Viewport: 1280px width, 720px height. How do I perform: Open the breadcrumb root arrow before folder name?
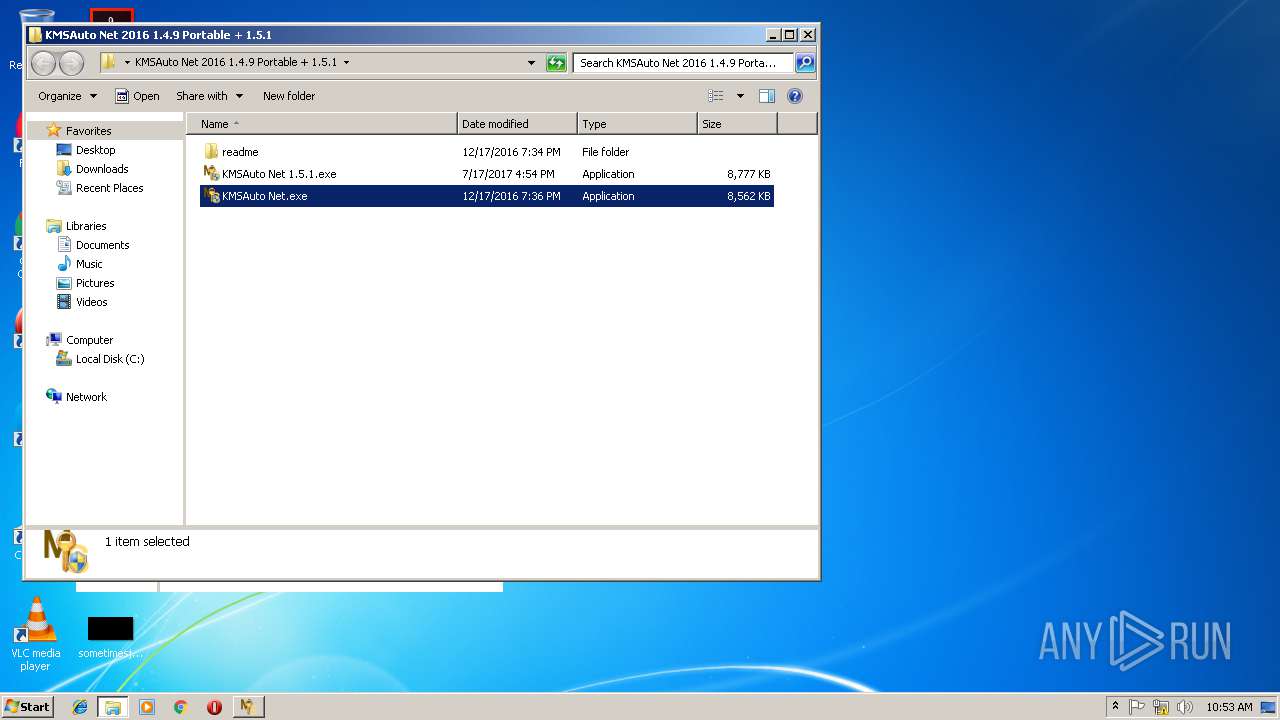point(127,62)
